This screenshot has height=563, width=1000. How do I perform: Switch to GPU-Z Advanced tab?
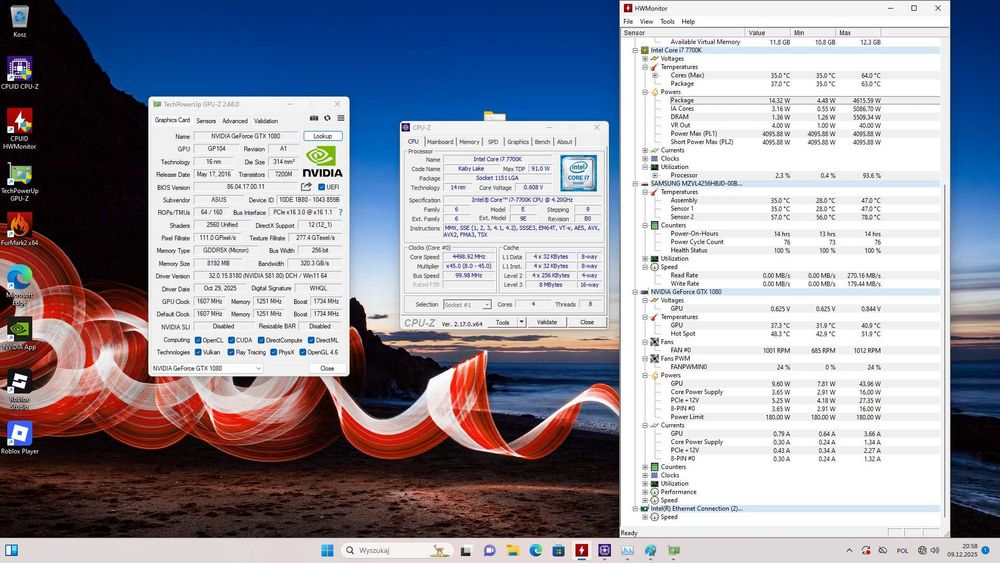(x=235, y=121)
